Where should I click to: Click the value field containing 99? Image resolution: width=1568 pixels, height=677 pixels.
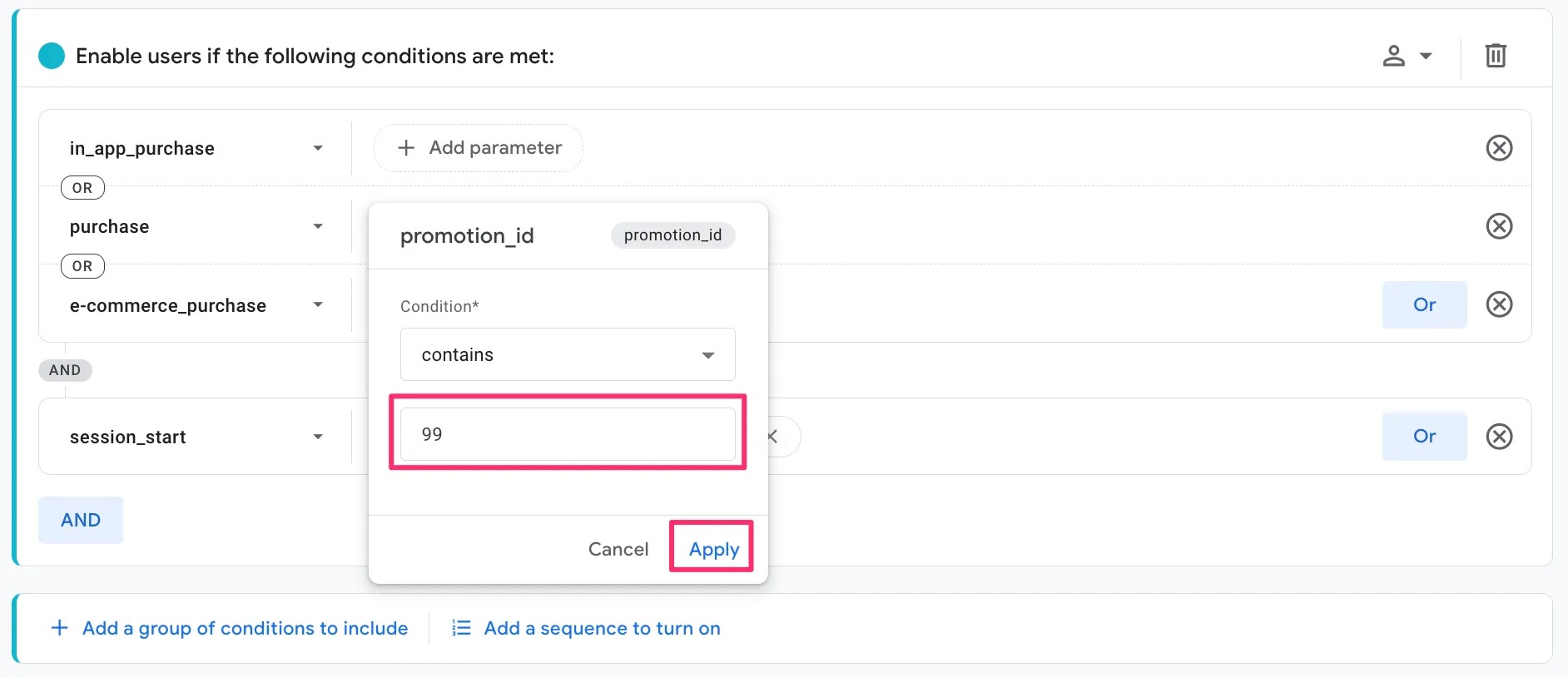click(568, 434)
